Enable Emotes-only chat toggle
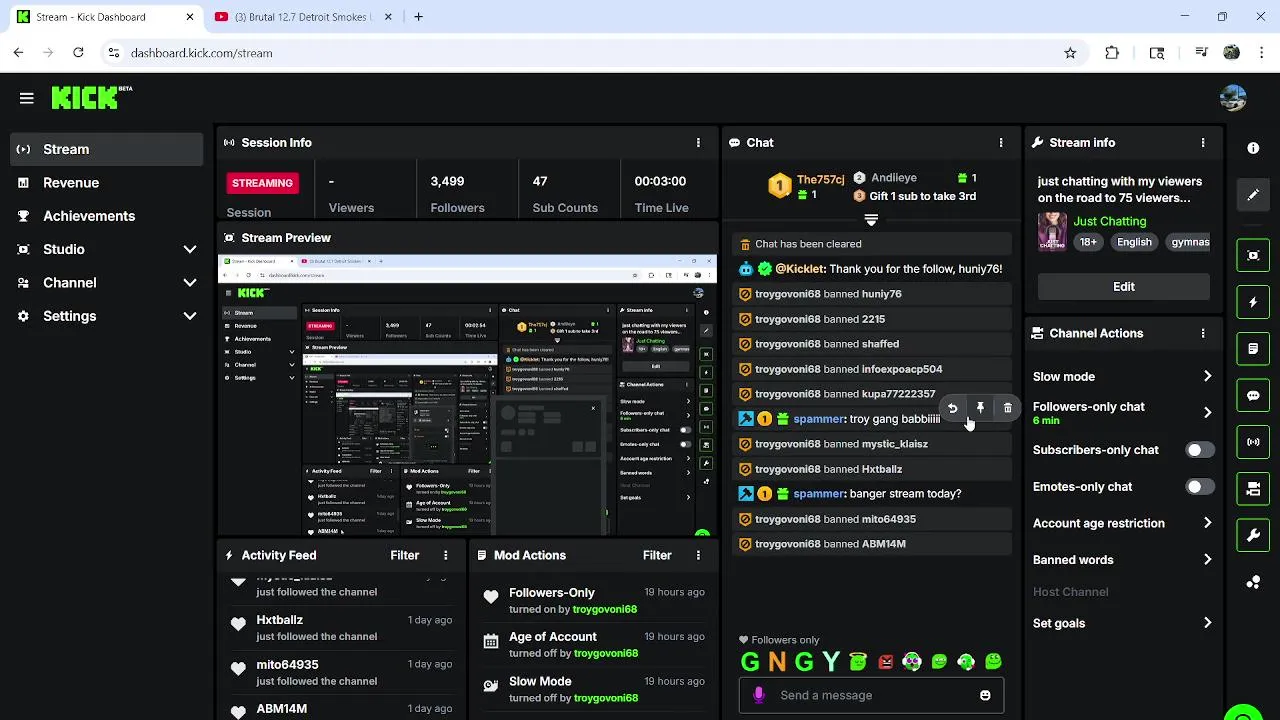1280x720 pixels. point(1200,487)
